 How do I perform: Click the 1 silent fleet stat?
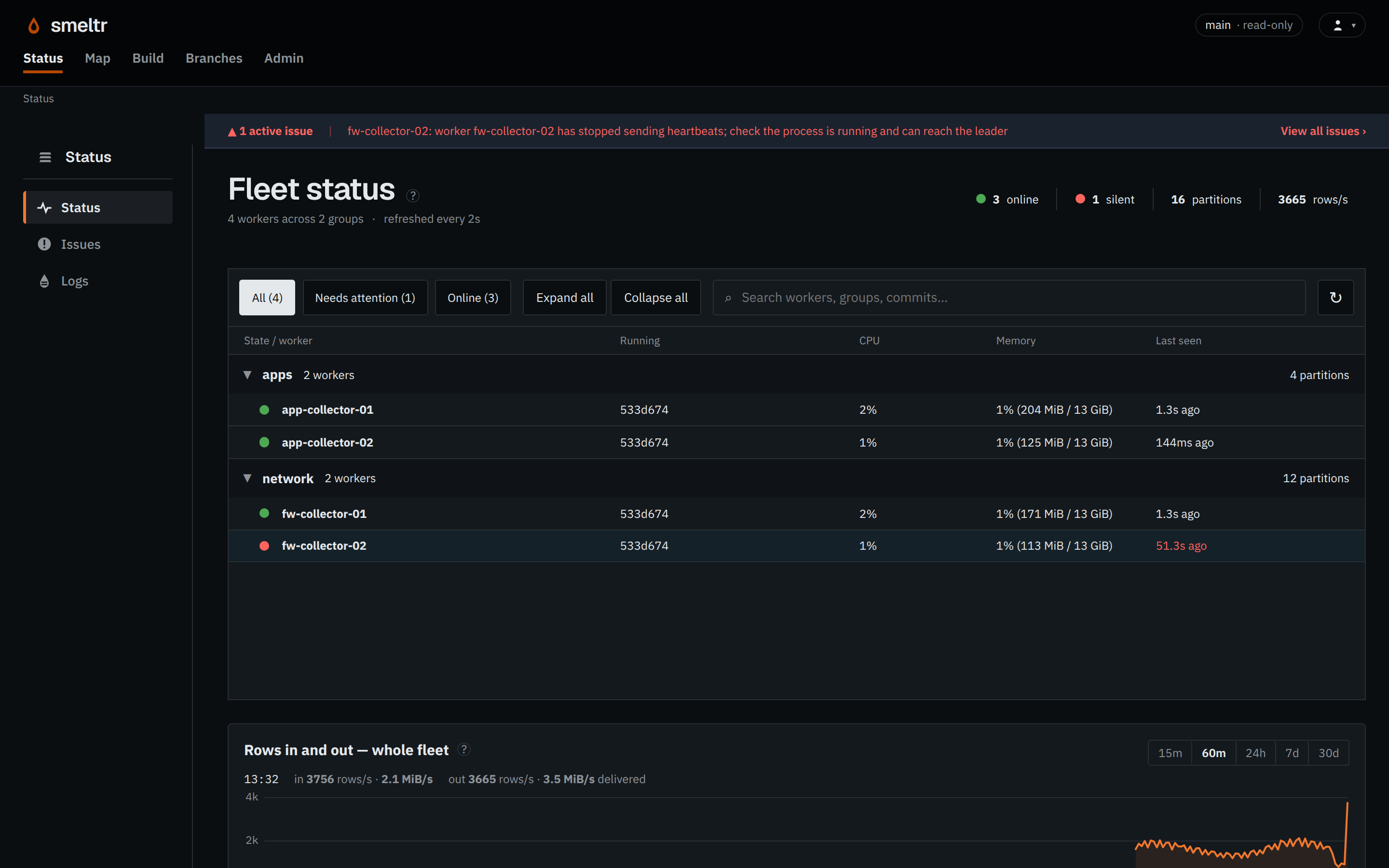click(x=1105, y=199)
